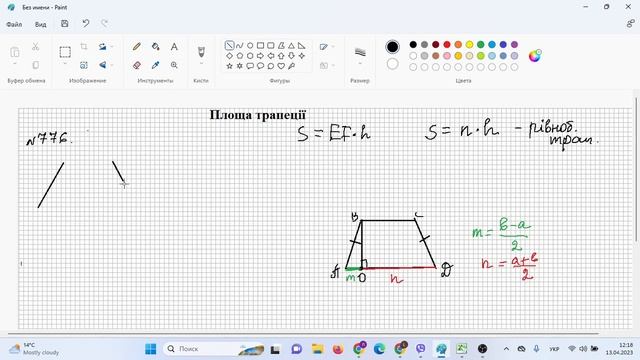This screenshot has width=640, height=360.
Task: Expand the Selection options dropdown arrow
Action: [x=65, y=64]
